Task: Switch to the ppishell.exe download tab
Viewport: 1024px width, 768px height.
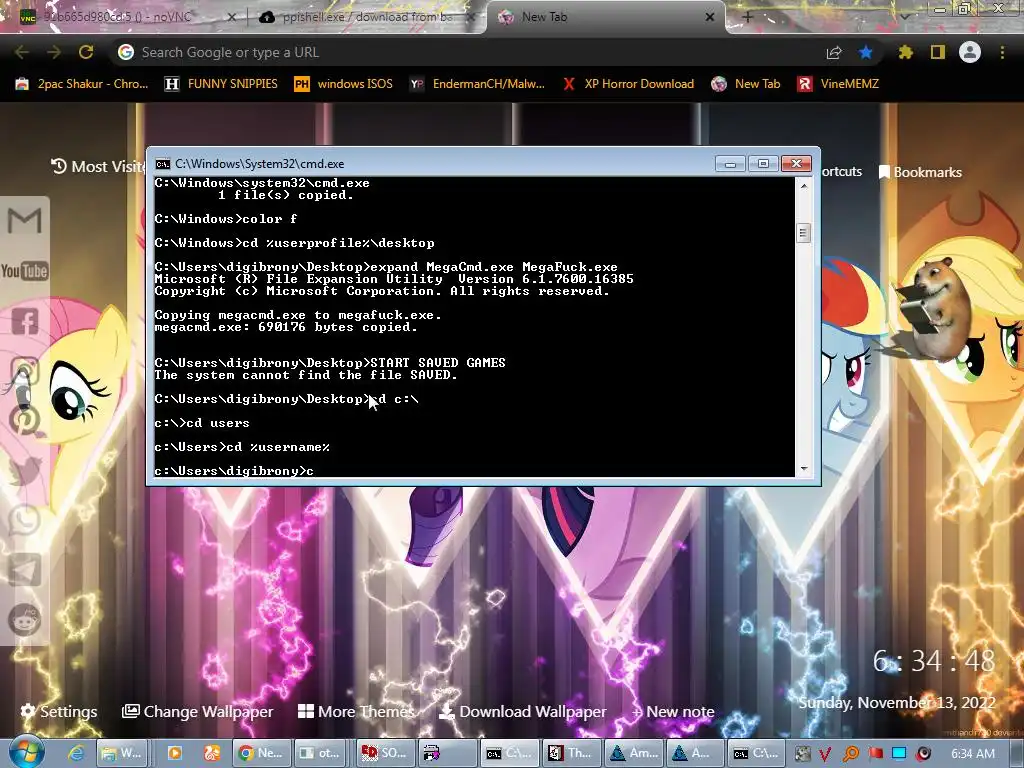Action: point(367,17)
